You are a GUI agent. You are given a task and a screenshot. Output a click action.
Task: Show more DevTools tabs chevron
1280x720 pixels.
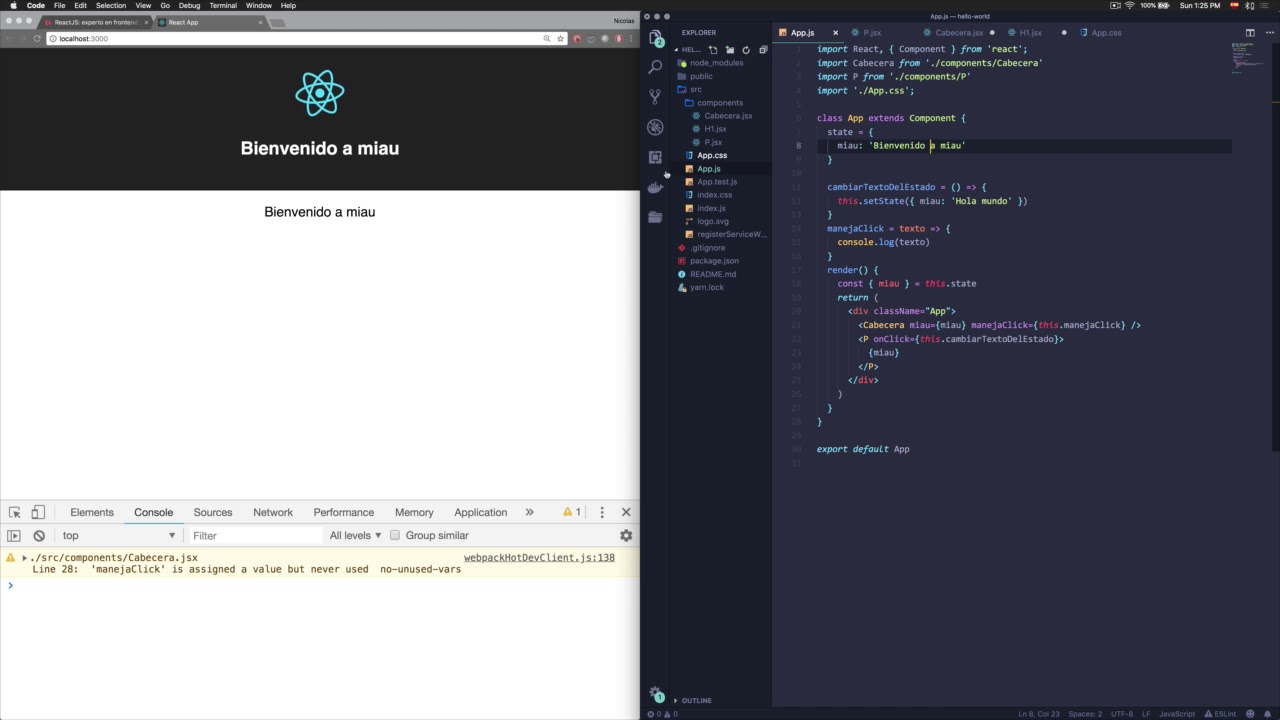tap(529, 512)
